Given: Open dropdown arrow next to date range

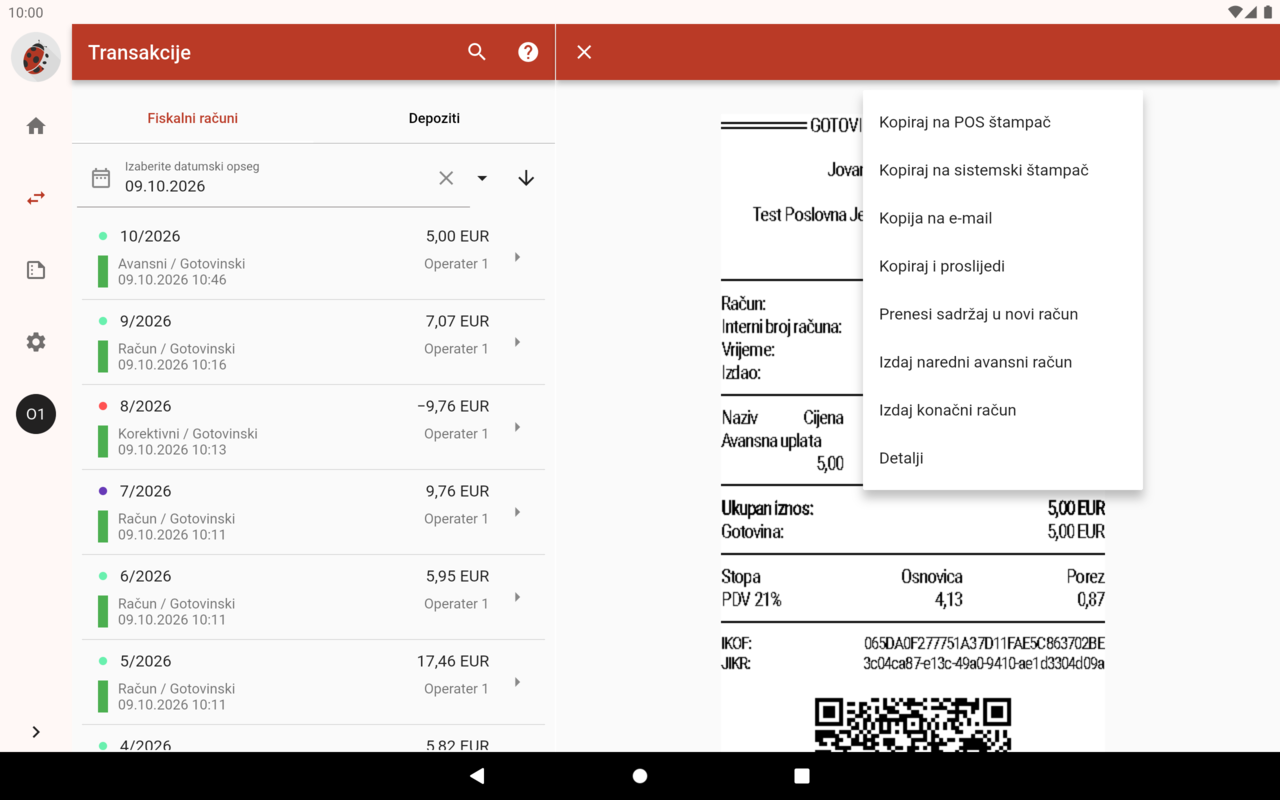Looking at the screenshot, I should point(482,178).
